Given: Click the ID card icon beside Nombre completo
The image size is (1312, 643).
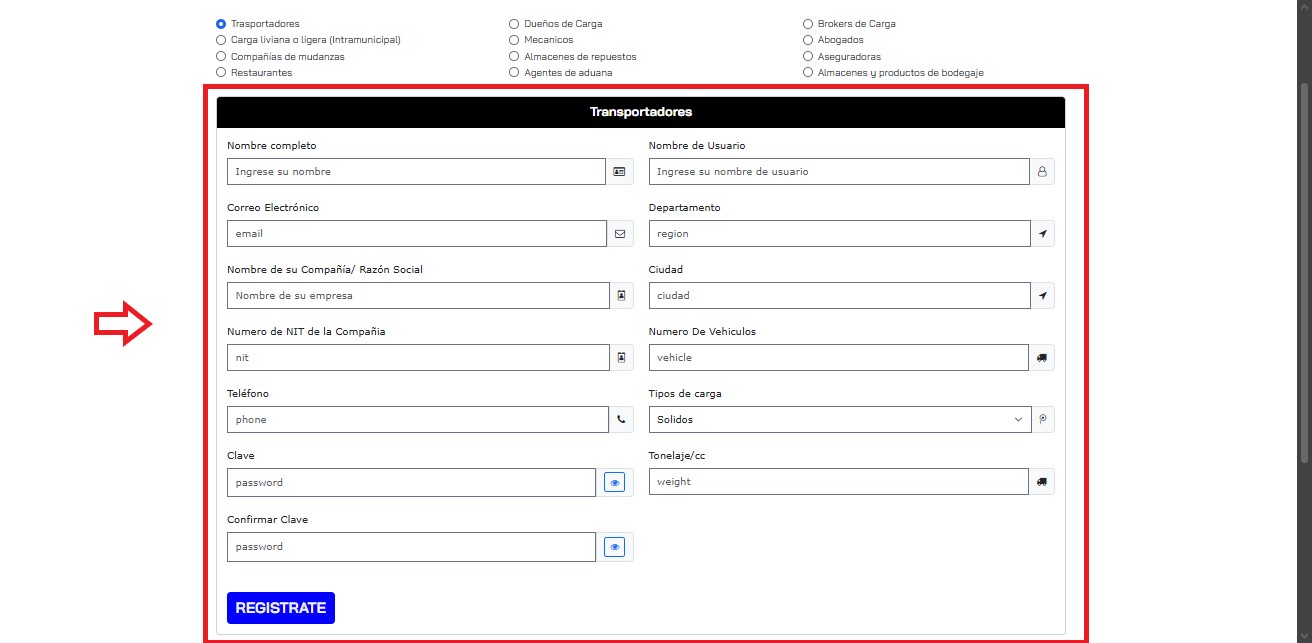Looking at the screenshot, I should [620, 171].
